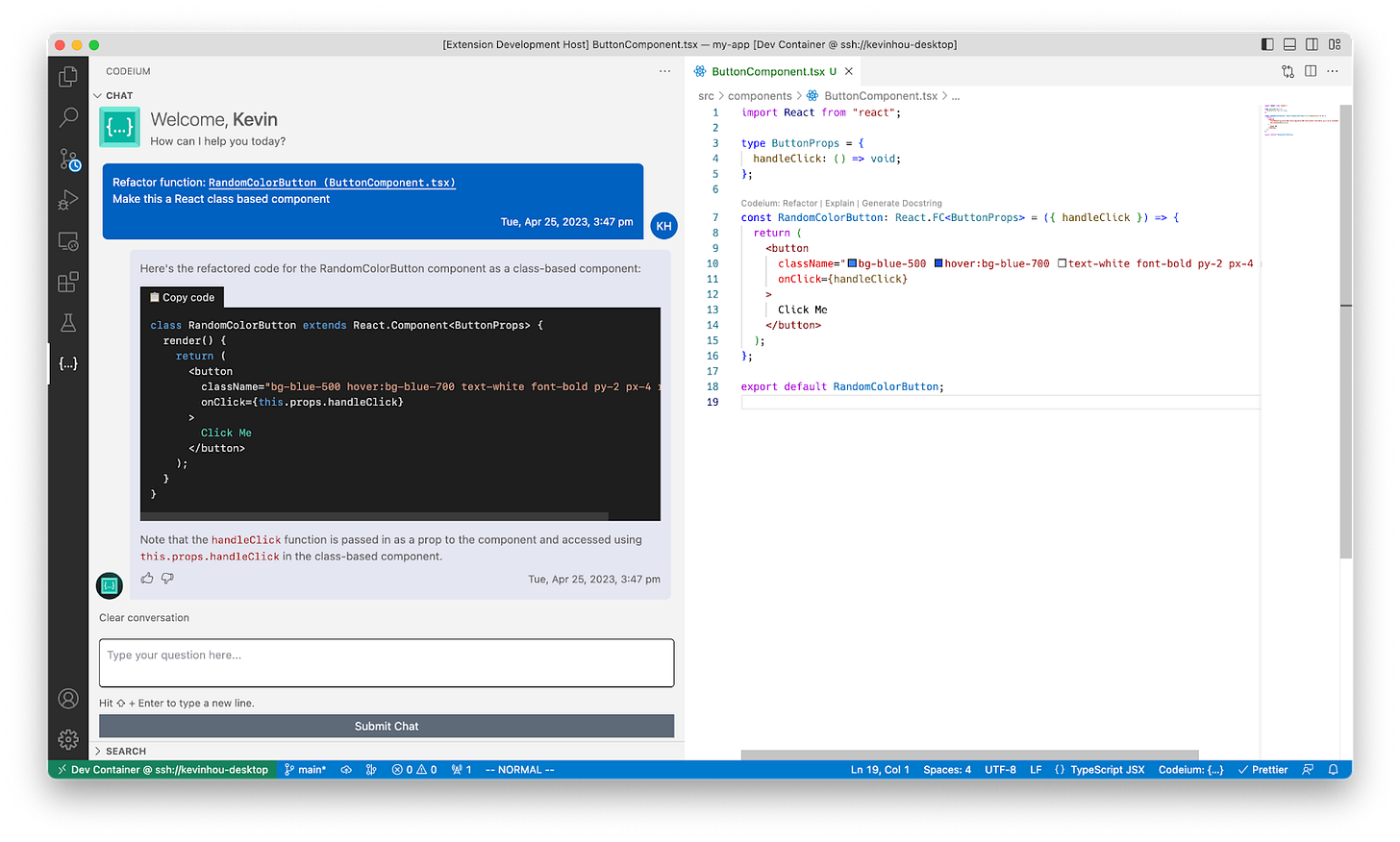Image resolution: width=1400 pixels, height=842 pixels.
Task: Click the thumbs up feedback icon
Action: [x=147, y=579]
